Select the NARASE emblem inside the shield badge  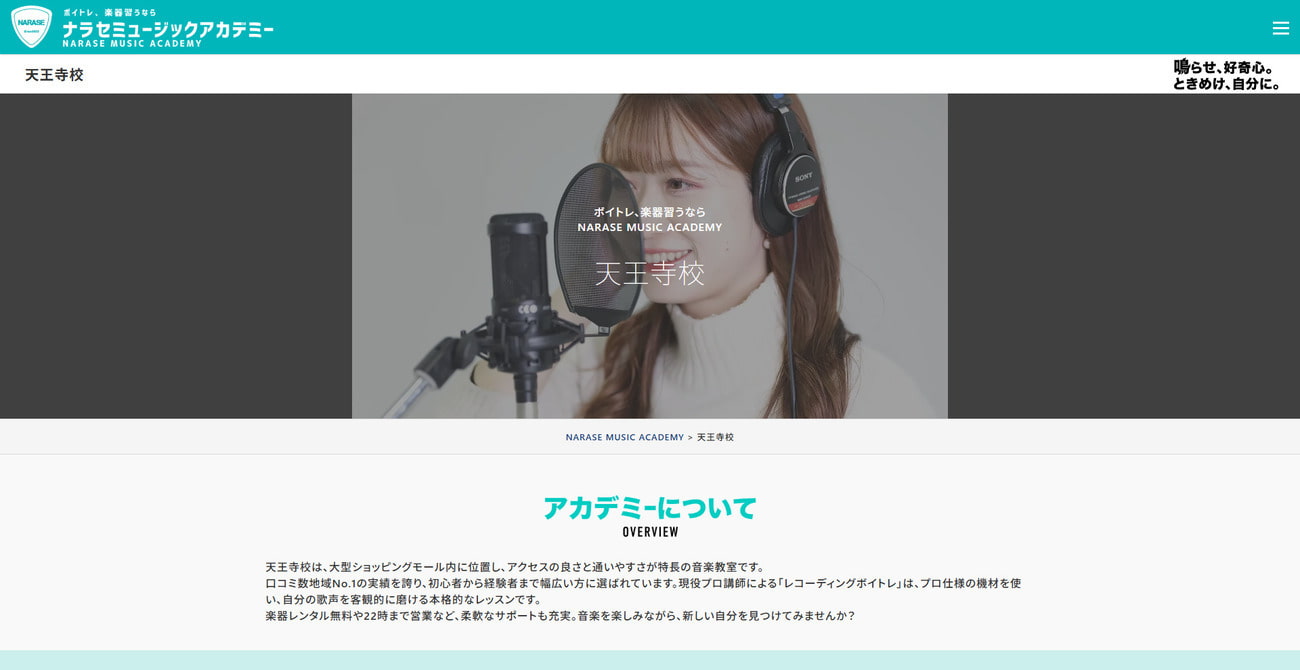30,22
